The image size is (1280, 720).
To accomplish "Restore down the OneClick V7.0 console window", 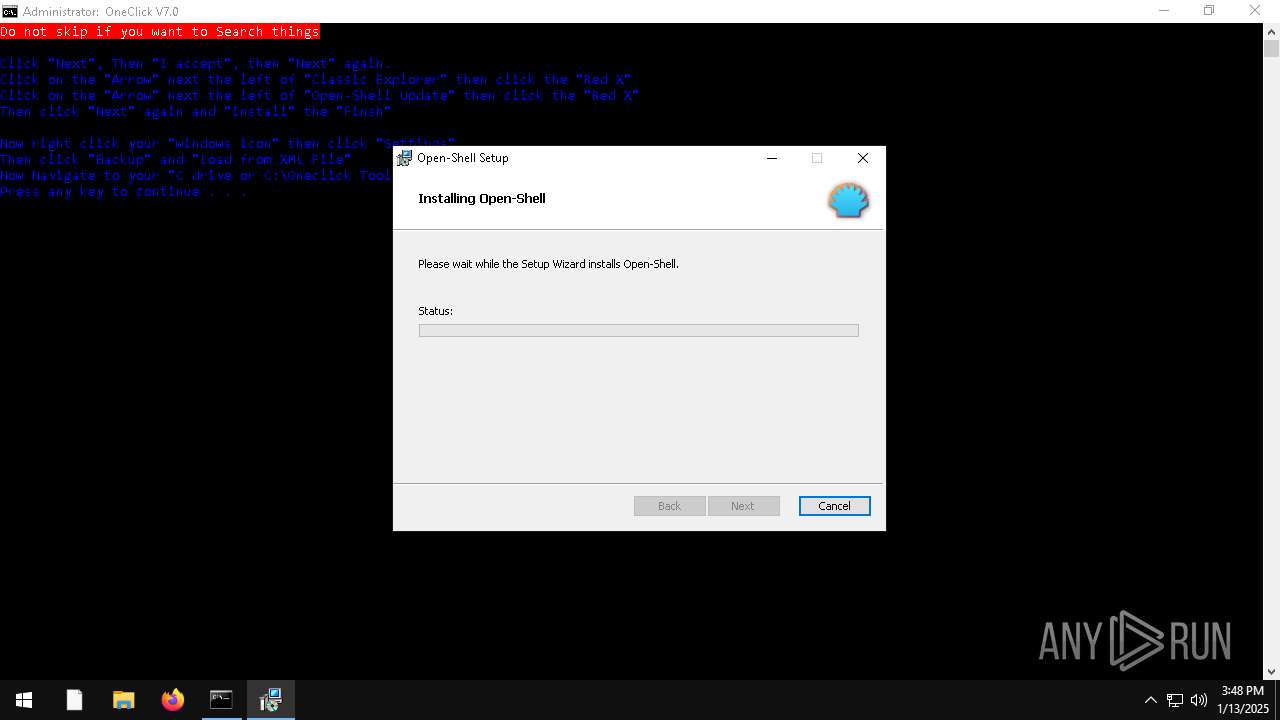I will (x=1209, y=11).
